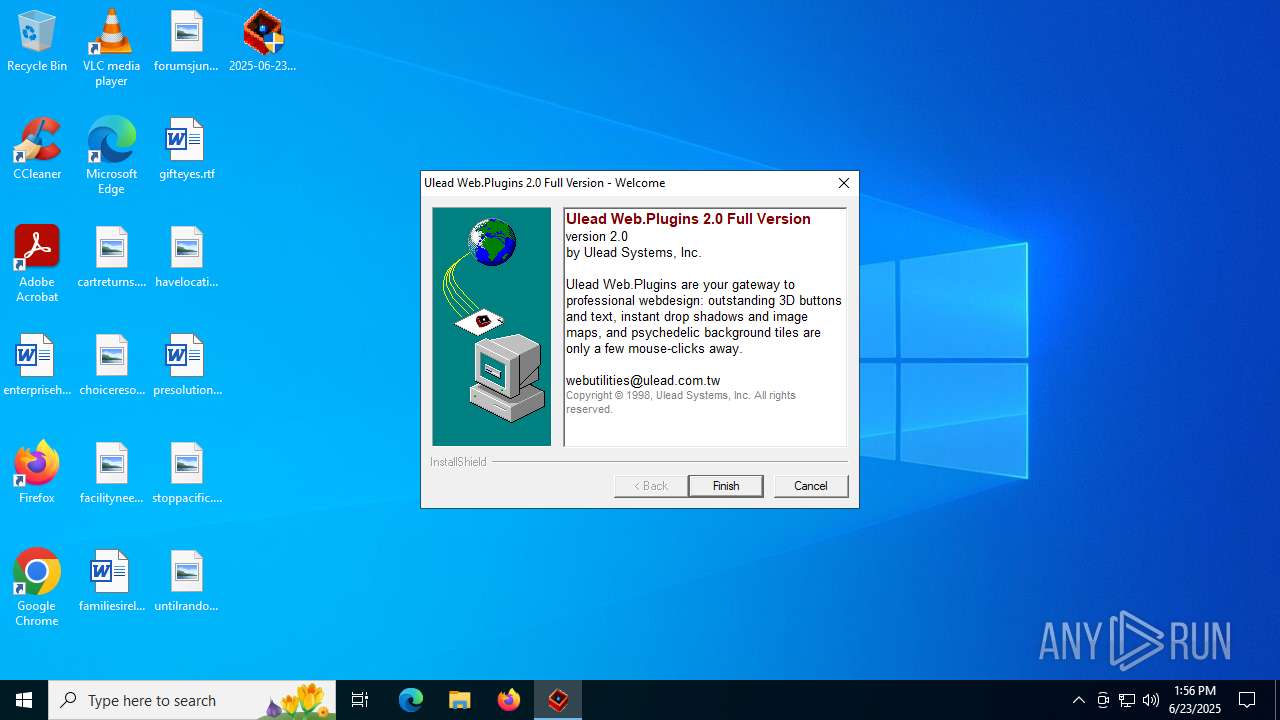
Task: Close the Ulead Web.Plugins Welcome dialog
Action: [x=844, y=183]
